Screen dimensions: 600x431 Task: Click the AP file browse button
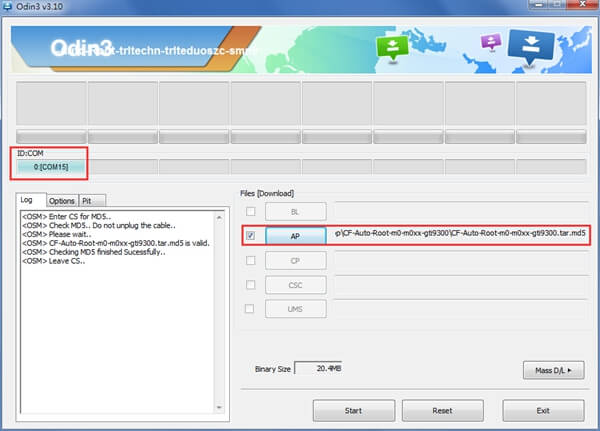pyautogui.click(x=295, y=236)
